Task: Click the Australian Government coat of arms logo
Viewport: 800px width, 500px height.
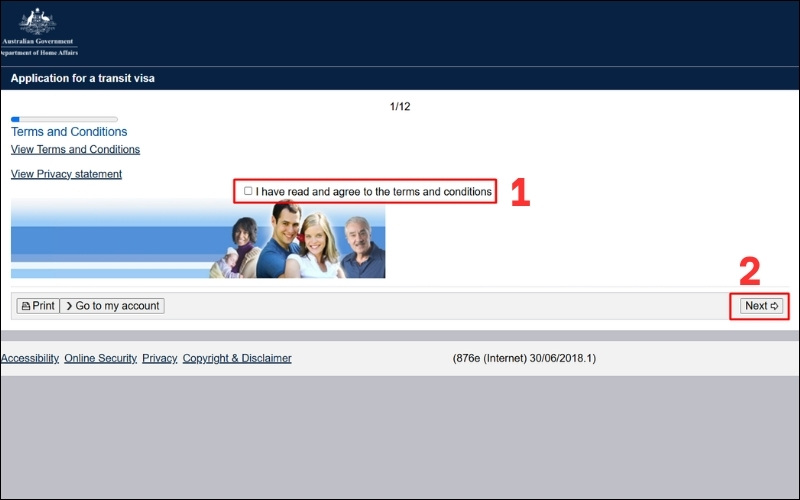Action: click(x=38, y=20)
